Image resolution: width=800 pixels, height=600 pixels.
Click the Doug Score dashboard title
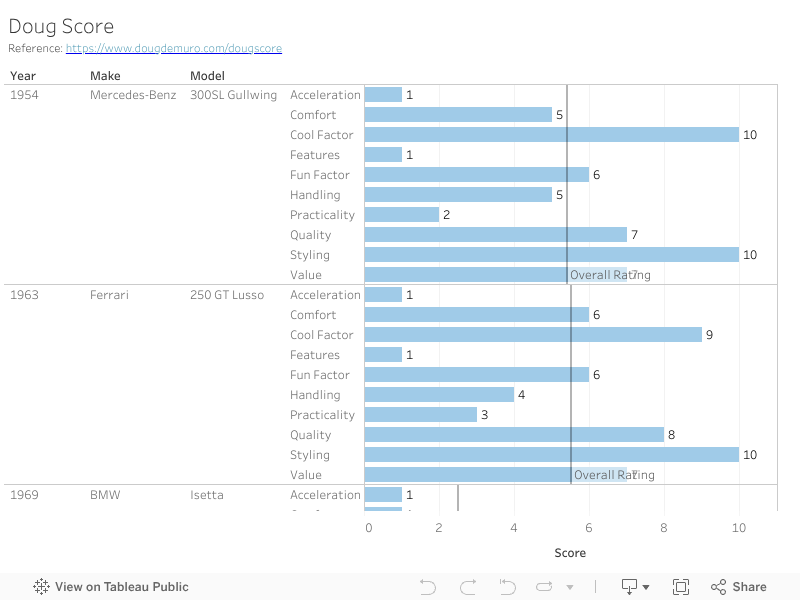coord(61,26)
